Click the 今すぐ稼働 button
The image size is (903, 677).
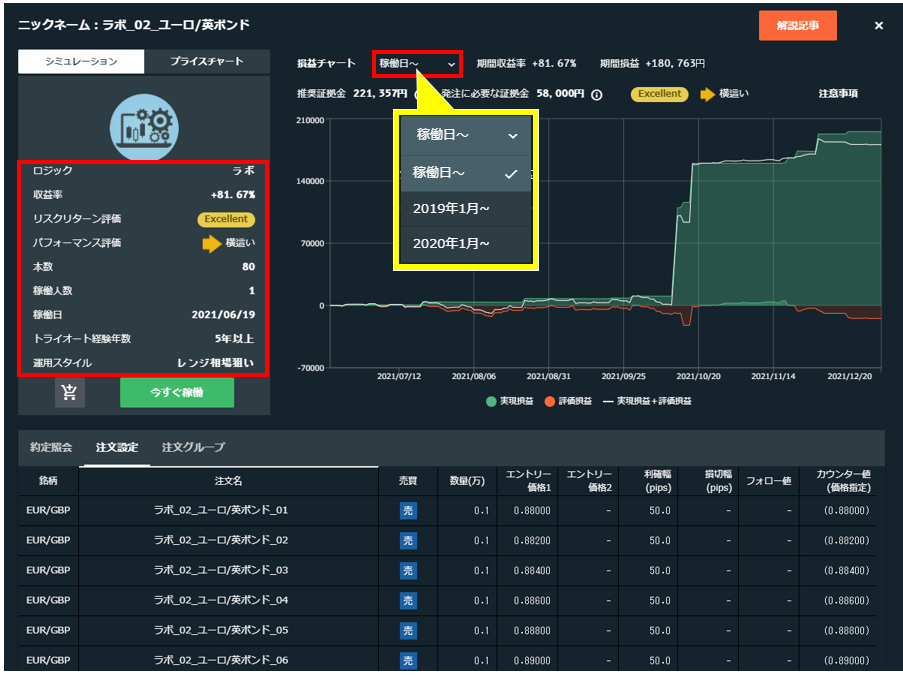tap(177, 393)
